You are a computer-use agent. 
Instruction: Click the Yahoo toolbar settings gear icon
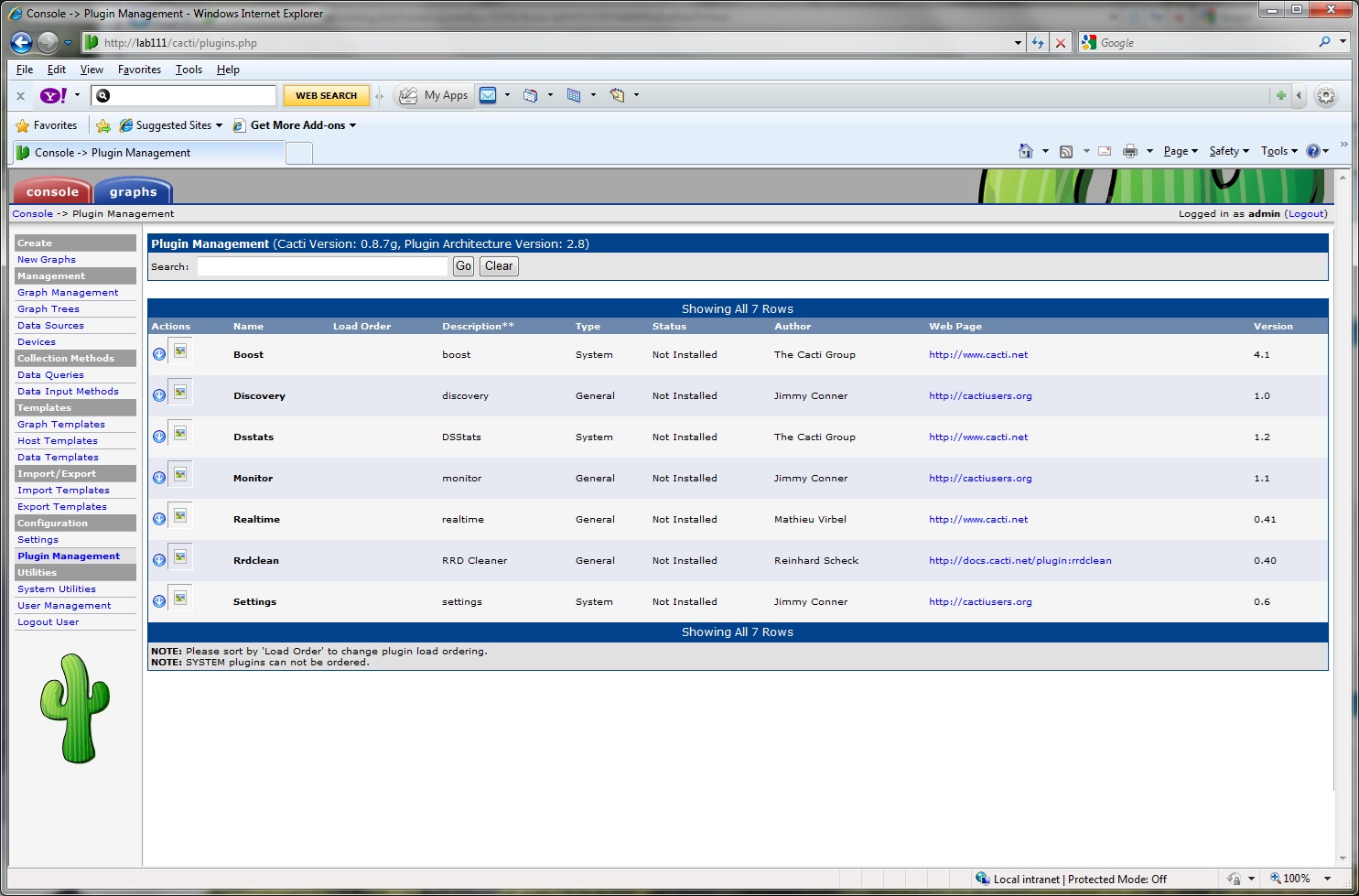(1326, 95)
